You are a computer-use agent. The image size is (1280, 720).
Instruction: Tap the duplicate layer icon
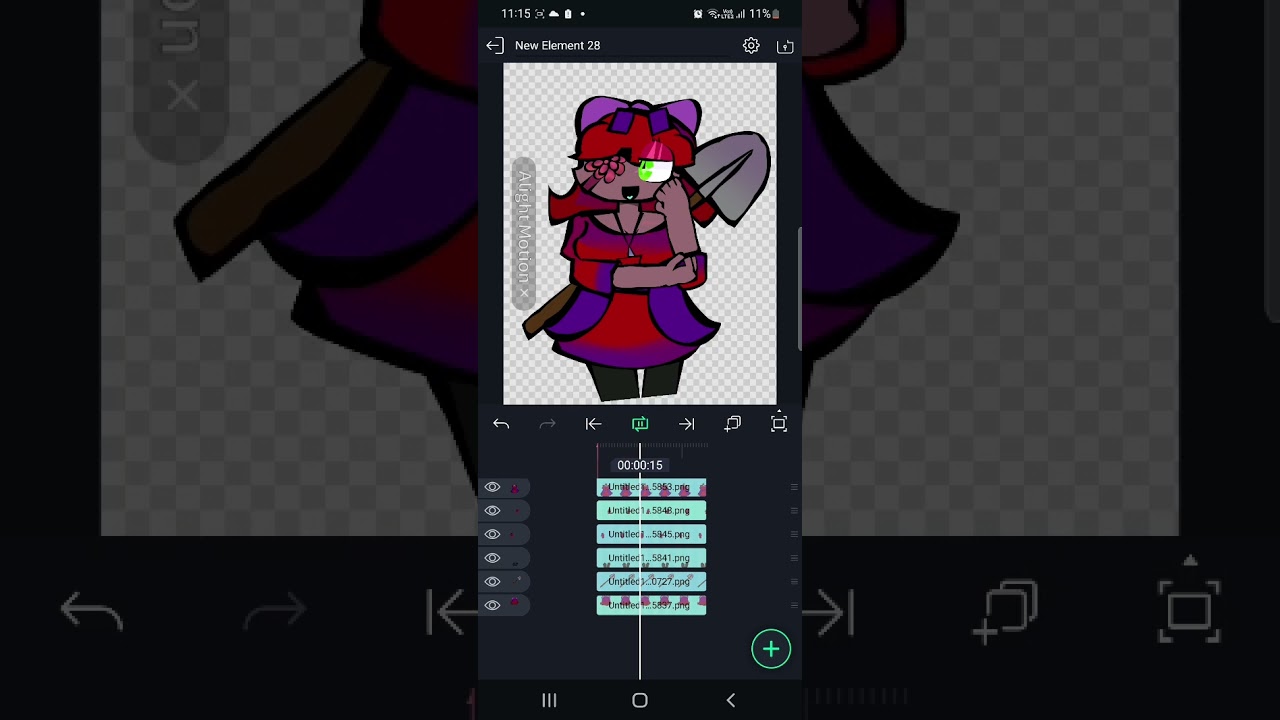[x=733, y=424]
